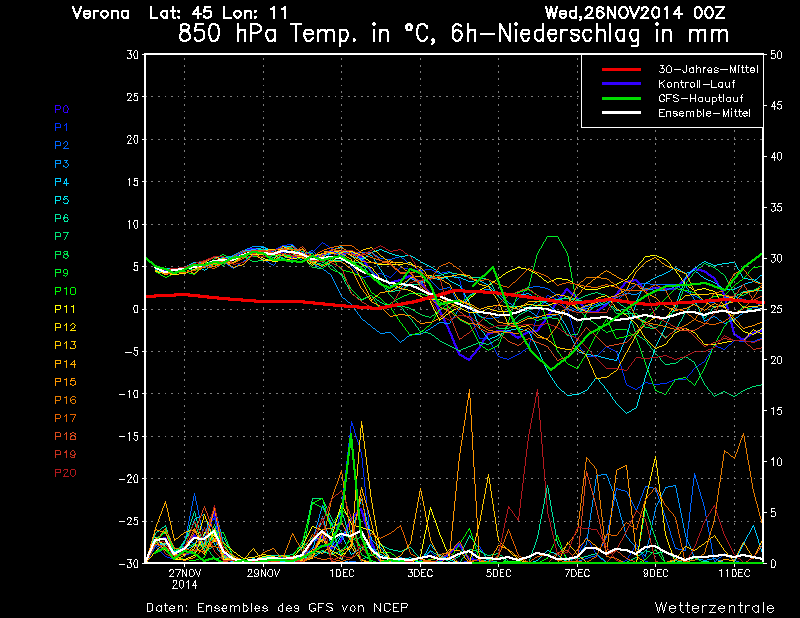Click the blue Kontroll-Lauf legend line
Image resolution: width=800 pixels, height=618 pixels.
coord(621,83)
